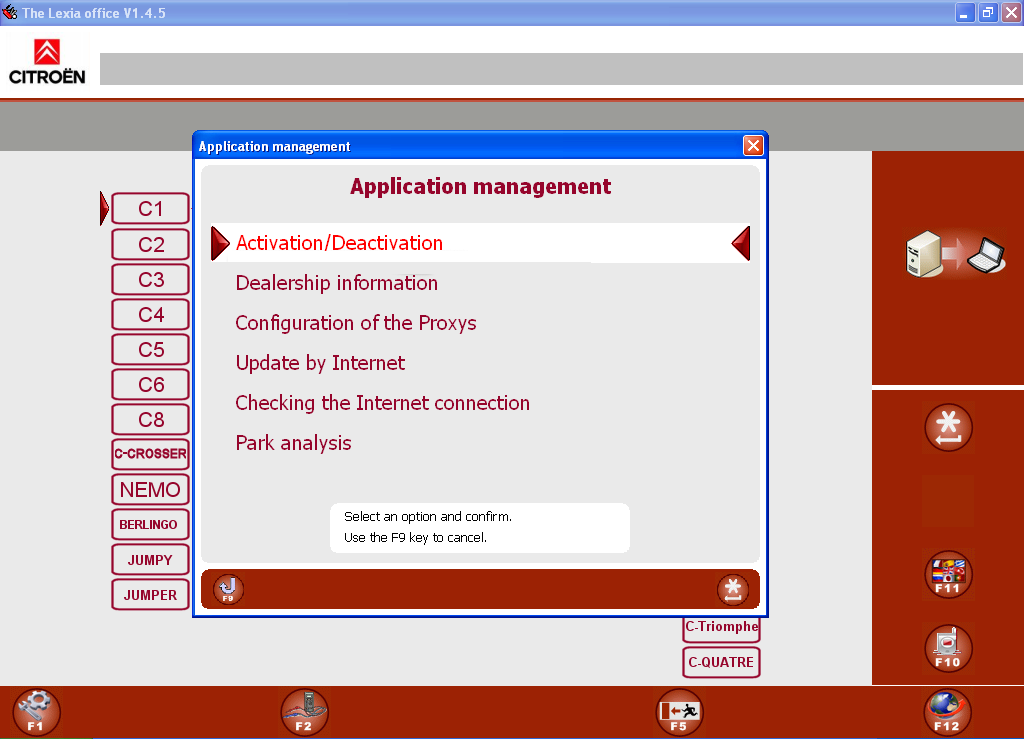
Task: Click the F1 gear tools icon
Action: coord(36,712)
